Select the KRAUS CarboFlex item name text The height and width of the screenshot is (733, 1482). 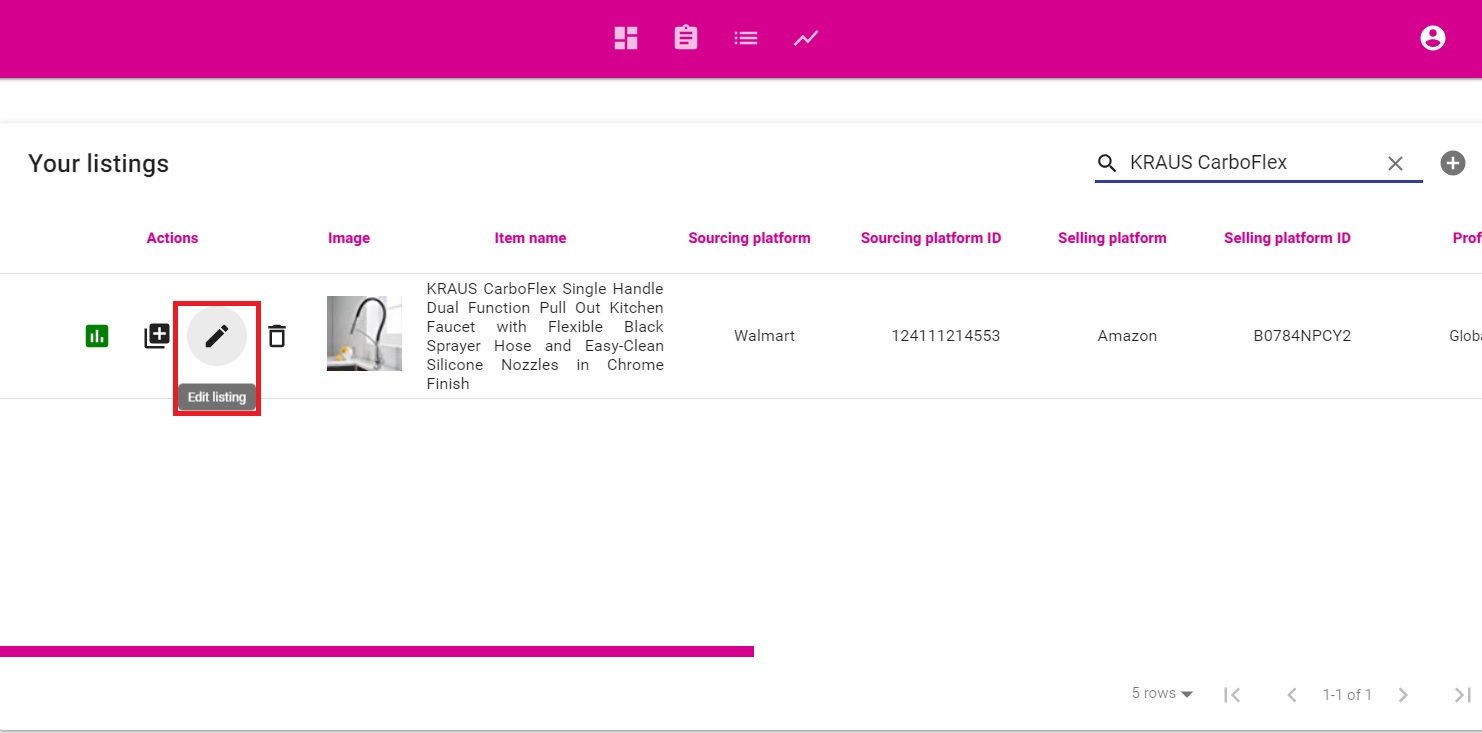[545, 336]
